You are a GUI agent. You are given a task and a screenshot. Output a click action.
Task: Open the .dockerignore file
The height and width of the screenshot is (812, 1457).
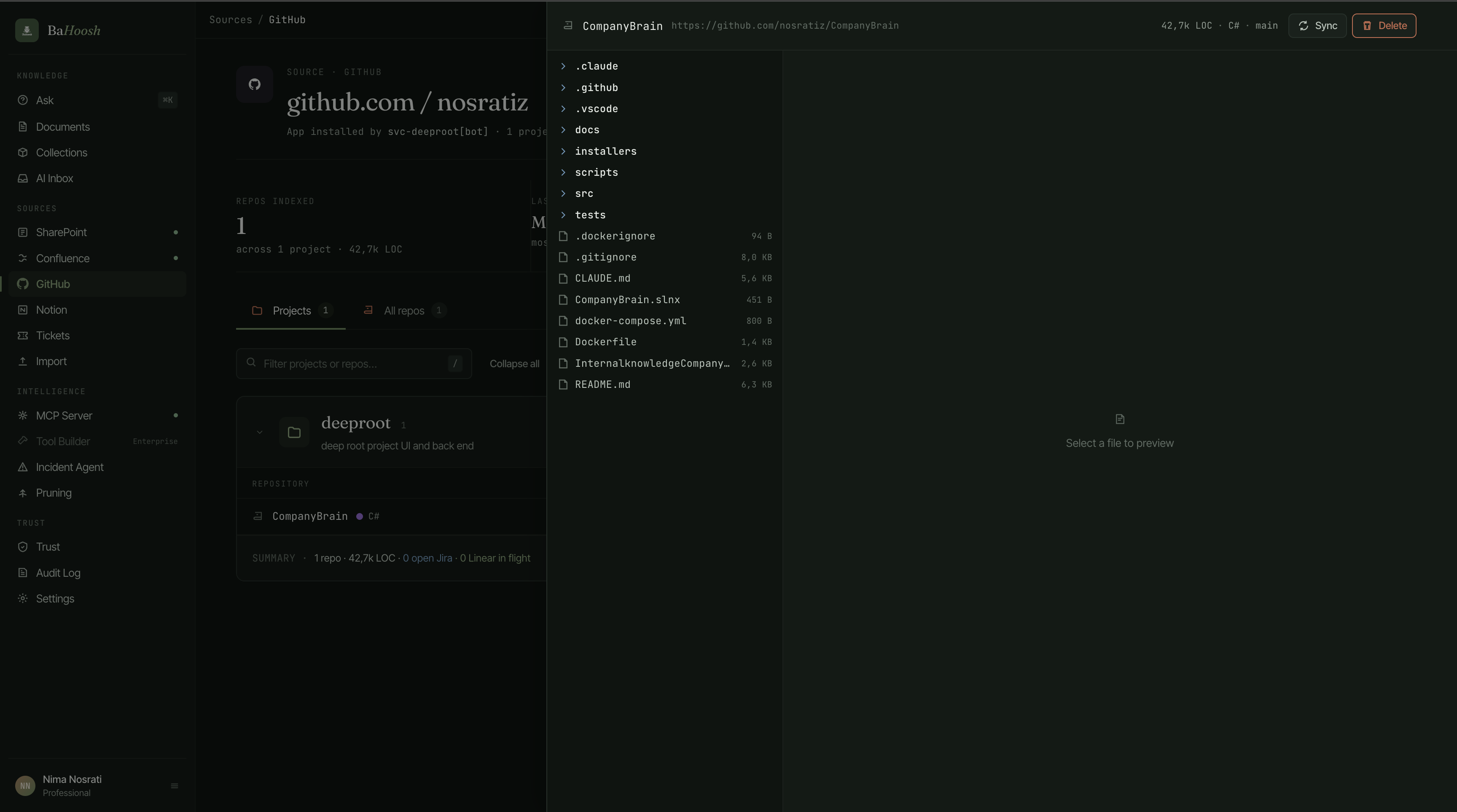664,236
